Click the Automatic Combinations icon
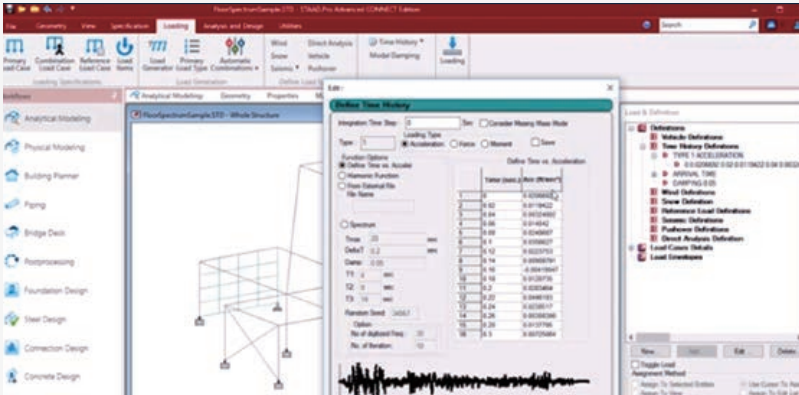The height and width of the screenshot is (395, 799). click(x=234, y=46)
